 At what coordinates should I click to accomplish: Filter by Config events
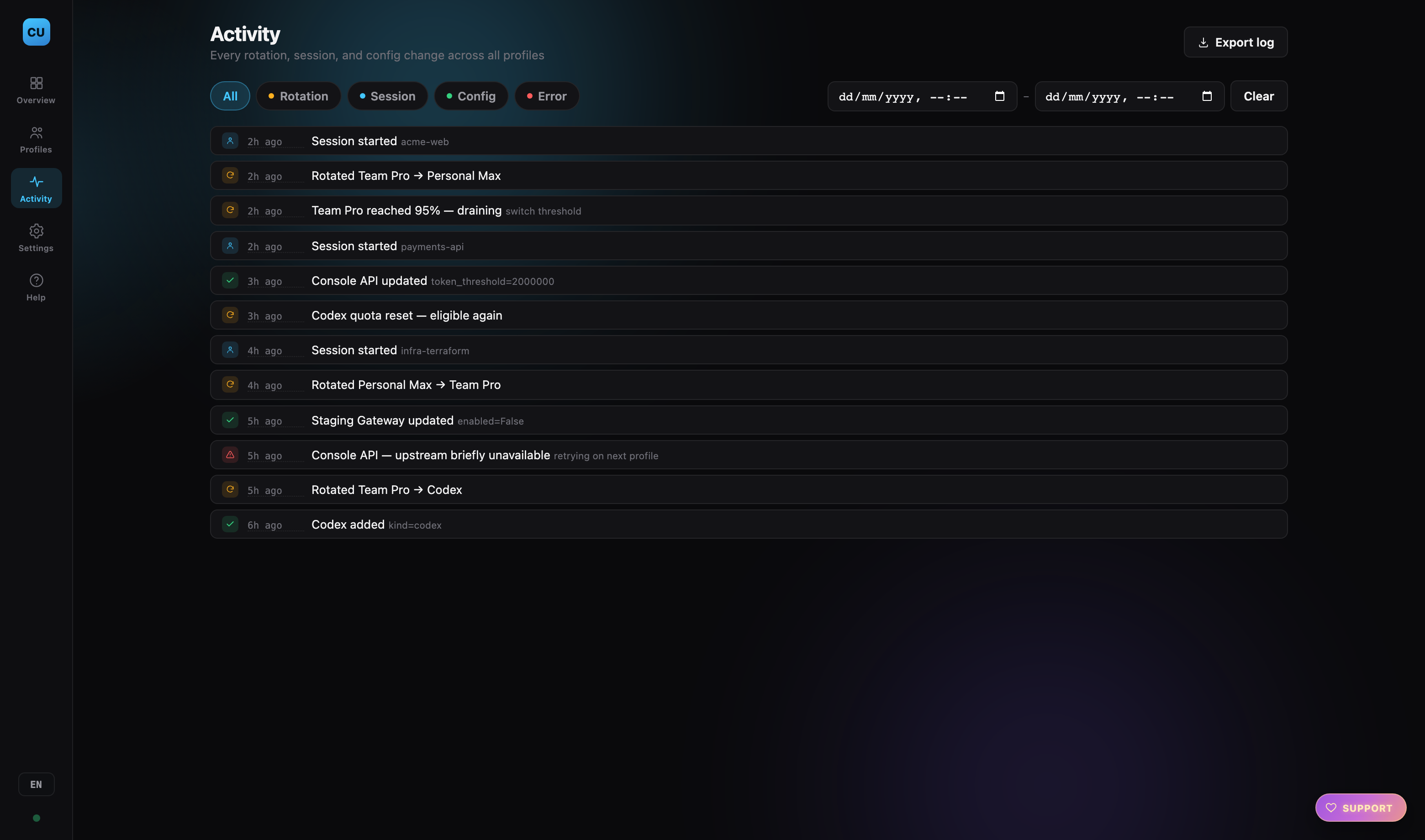click(x=471, y=96)
